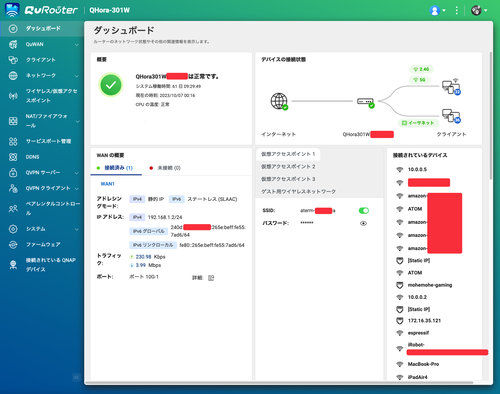Select 仮想アクセスポイント 2 tab

pyautogui.click(x=288, y=166)
